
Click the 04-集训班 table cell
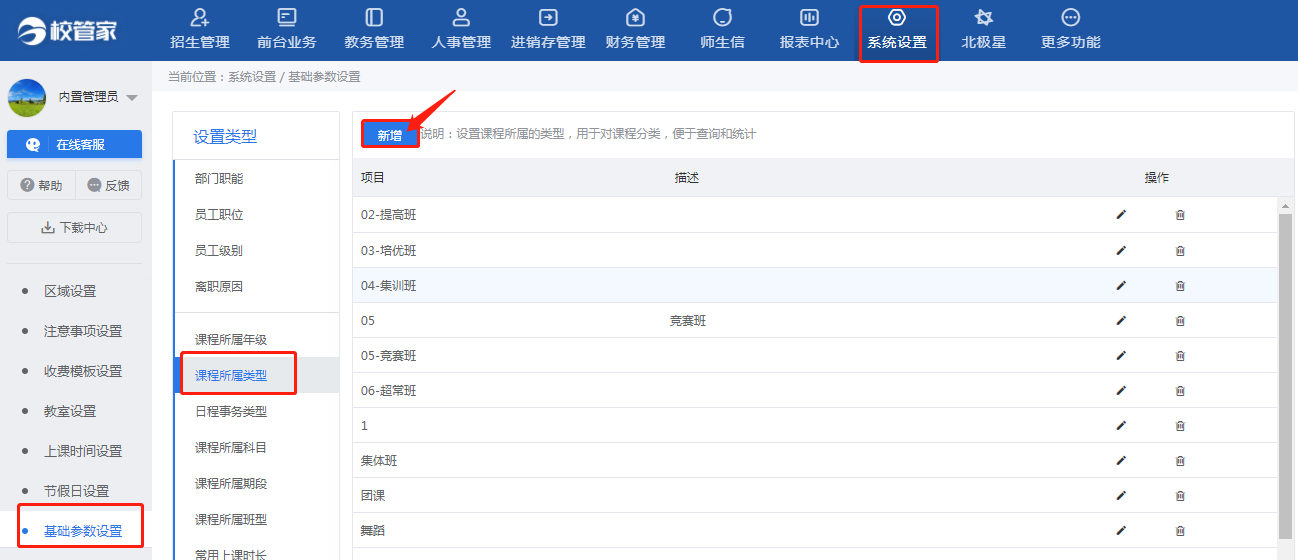pyautogui.click(x=389, y=285)
